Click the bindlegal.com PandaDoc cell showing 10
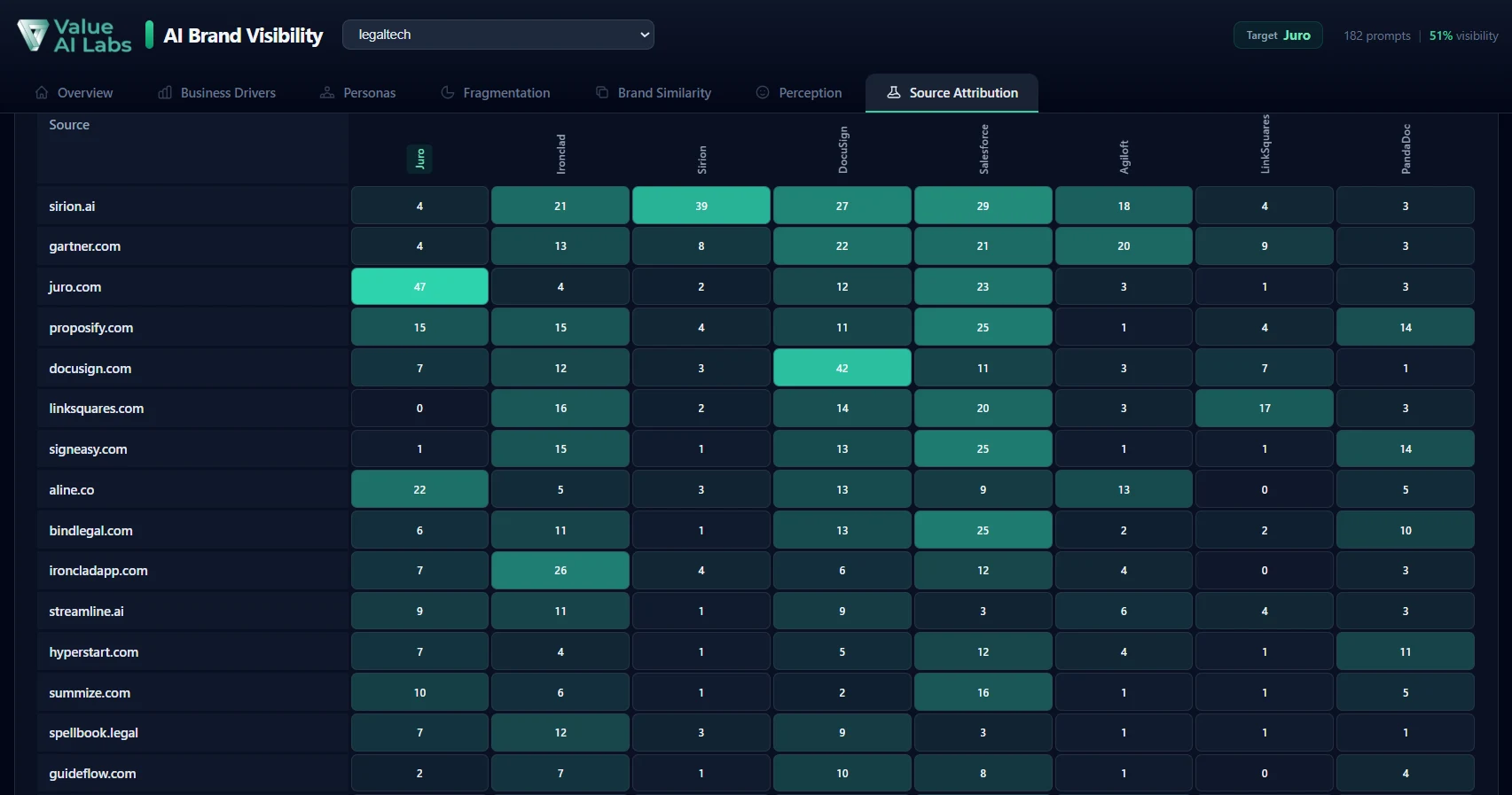Viewport: 1512px width, 795px height. (1406, 530)
